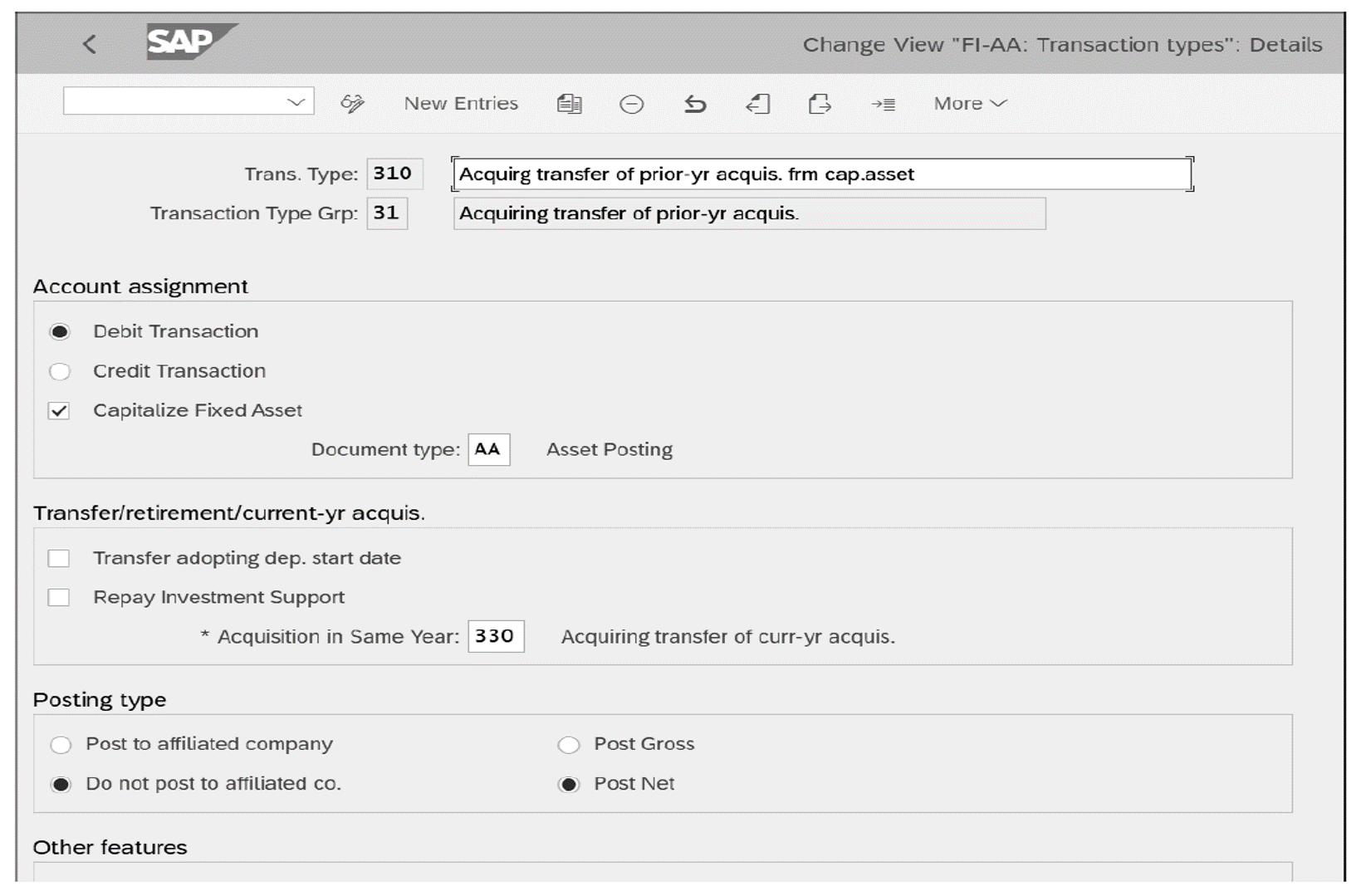
Task: Click the Acquisition in Same Year field
Action: [496, 637]
